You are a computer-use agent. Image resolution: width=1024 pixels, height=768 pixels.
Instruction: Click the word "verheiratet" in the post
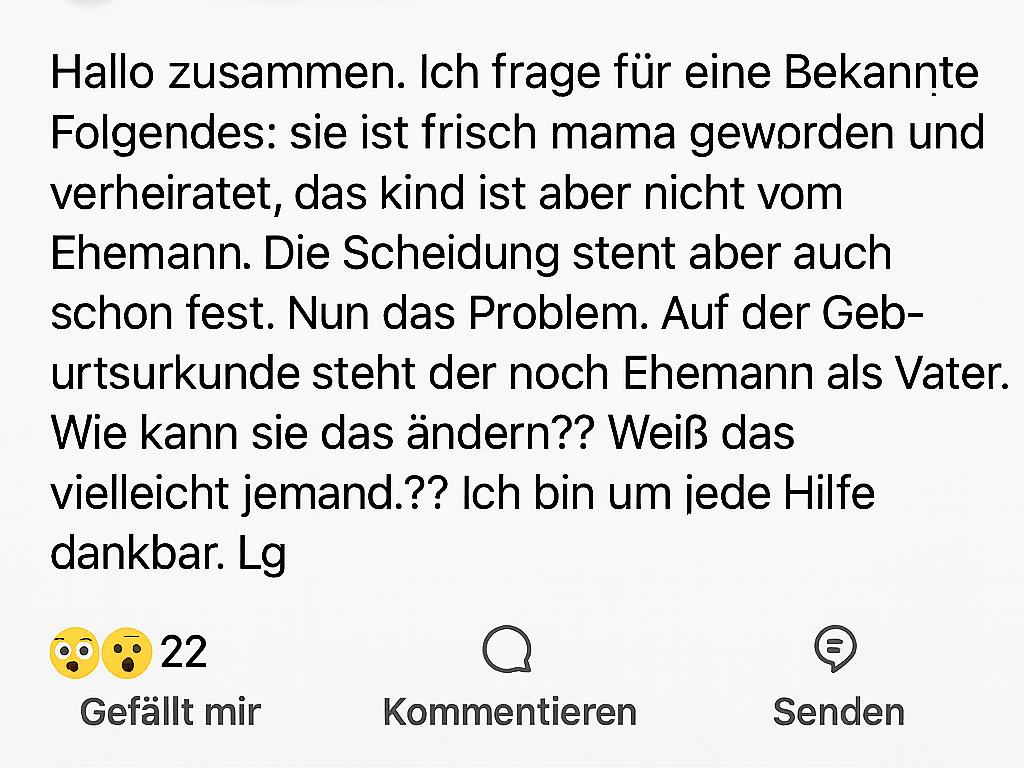point(157,194)
